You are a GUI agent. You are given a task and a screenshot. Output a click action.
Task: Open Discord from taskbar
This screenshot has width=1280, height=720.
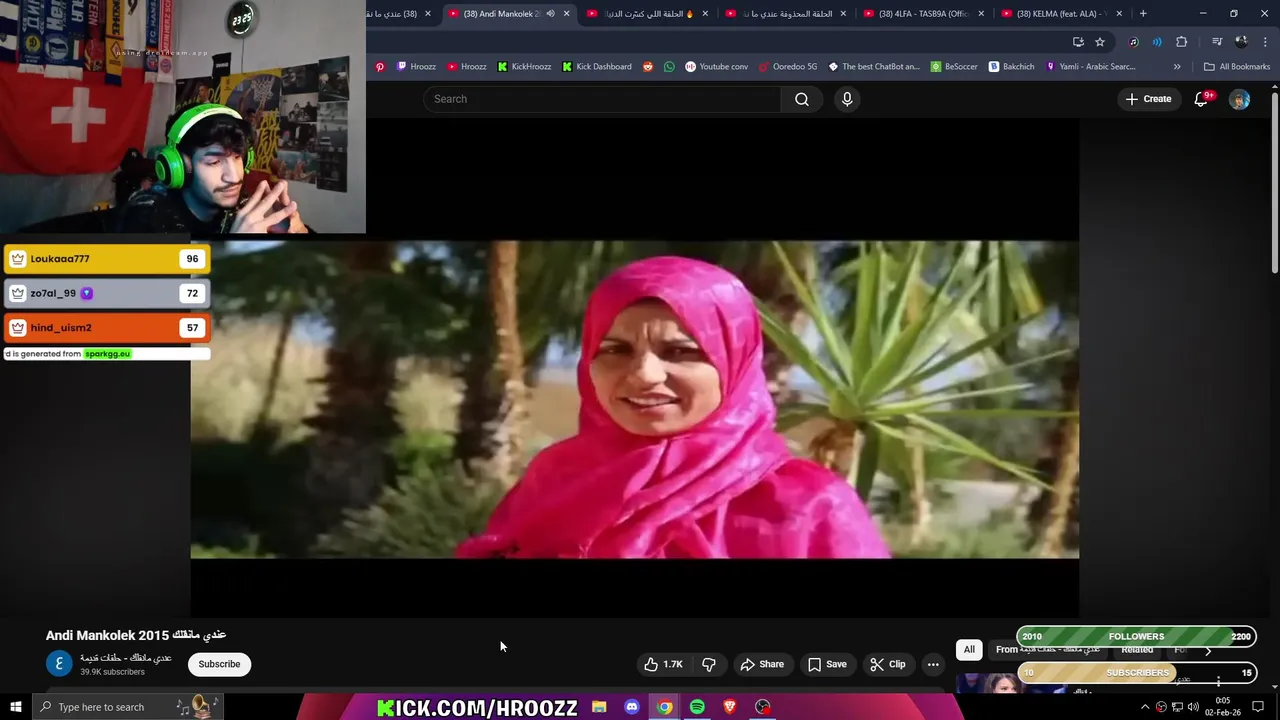point(631,707)
